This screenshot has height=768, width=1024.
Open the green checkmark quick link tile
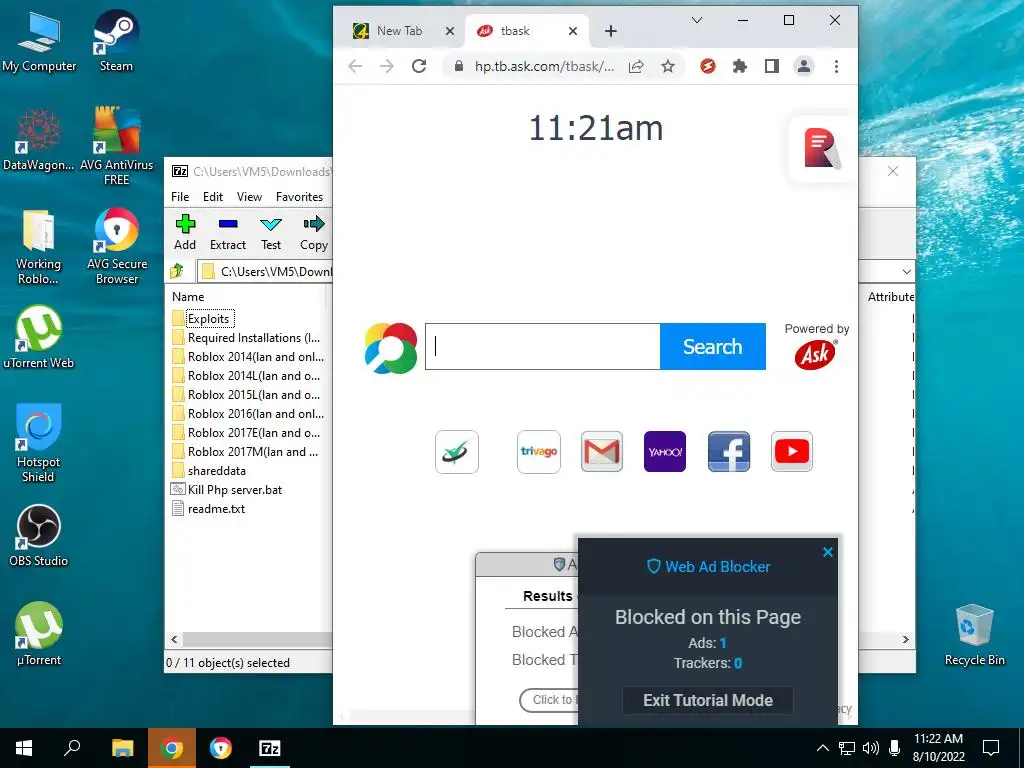[x=456, y=451]
